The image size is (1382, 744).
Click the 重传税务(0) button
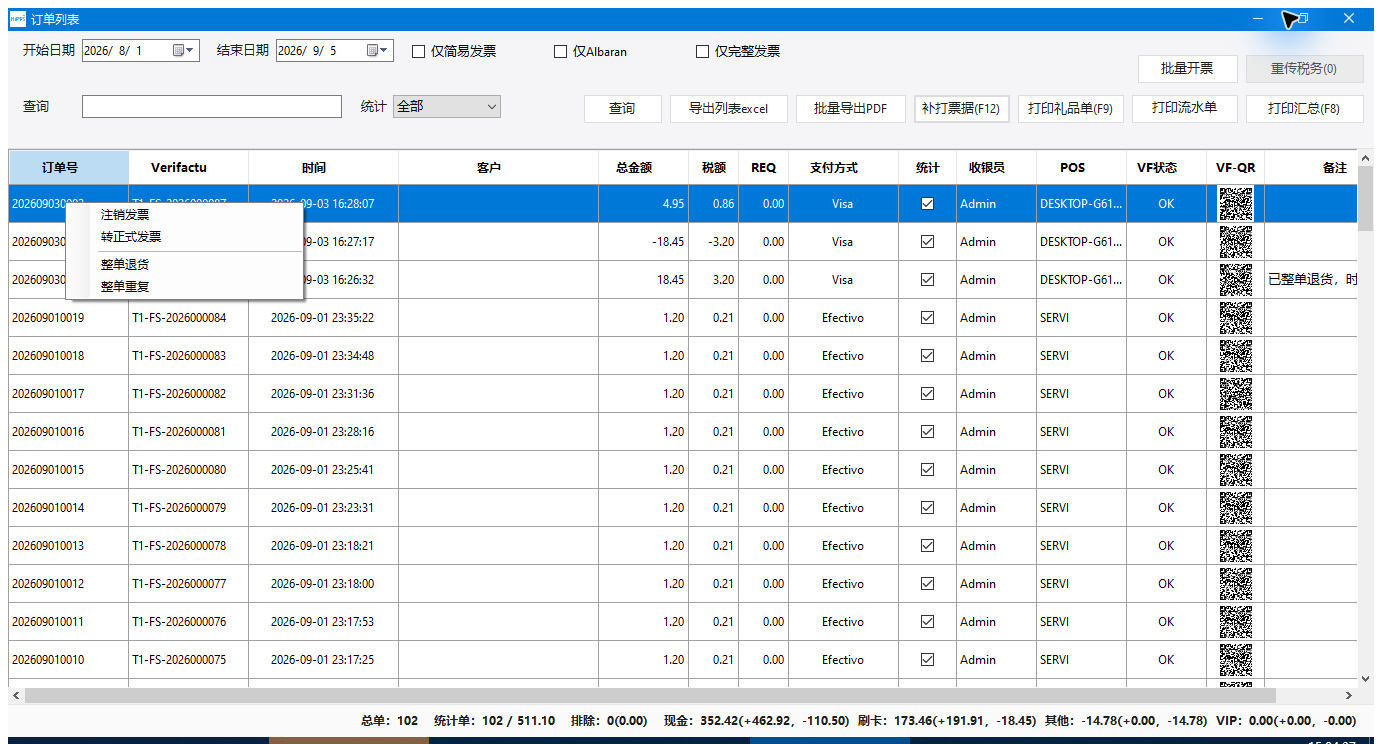click(1304, 68)
